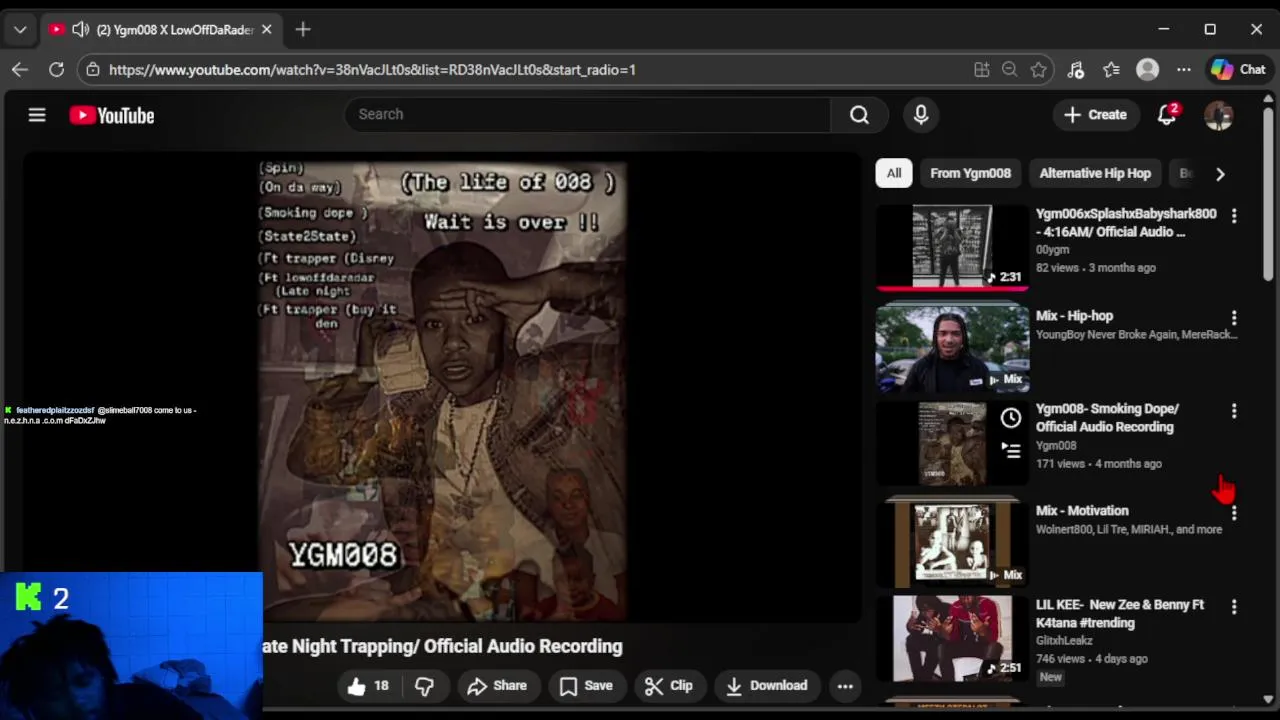Click the browser address bar URL
Image resolution: width=1280 pixels, height=720 pixels.
[372, 70]
